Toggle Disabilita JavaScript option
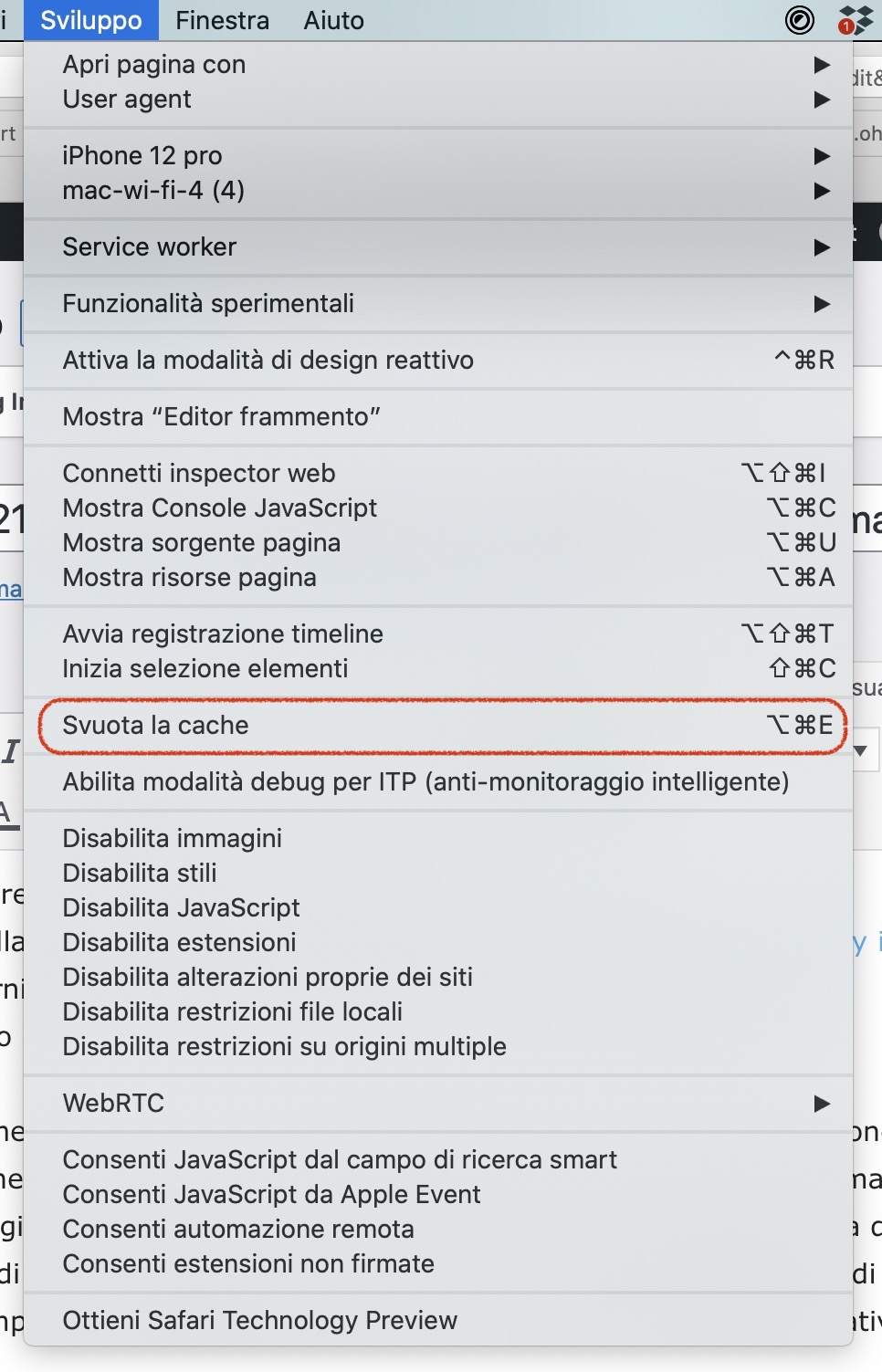This screenshot has width=882, height=1372. (181, 908)
